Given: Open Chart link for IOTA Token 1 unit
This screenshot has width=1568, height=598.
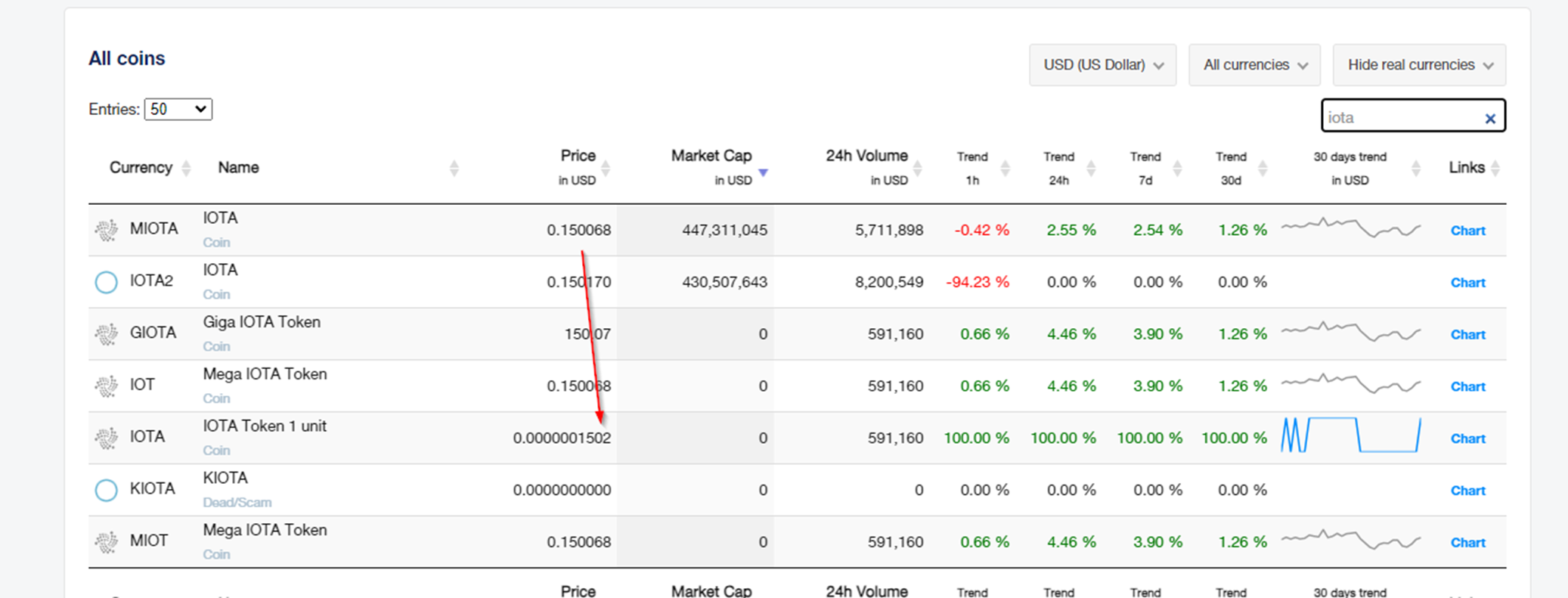Looking at the screenshot, I should (x=1467, y=438).
